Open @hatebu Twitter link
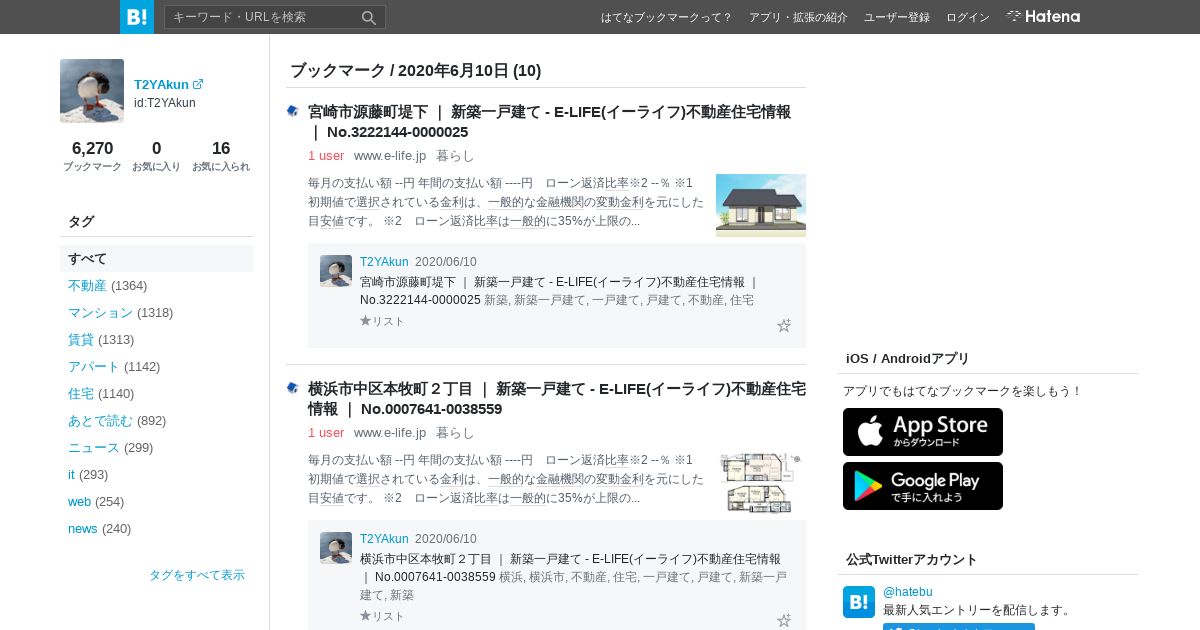The width and height of the screenshot is (1200, 630). pos(907,592)
